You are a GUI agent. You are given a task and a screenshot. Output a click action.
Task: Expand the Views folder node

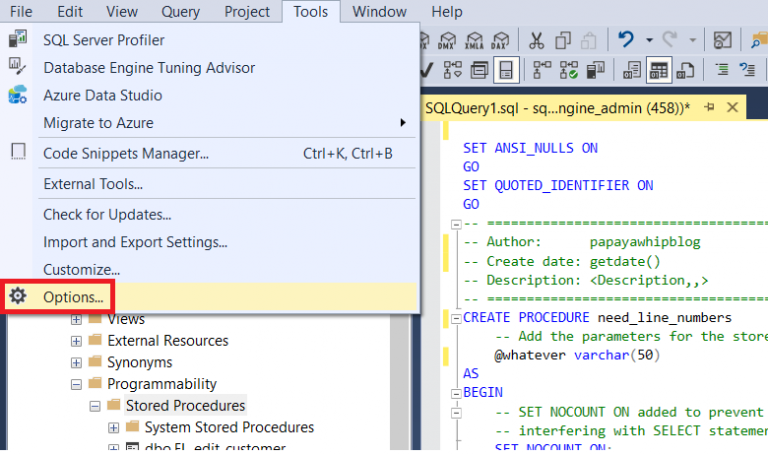click(76, 320)
